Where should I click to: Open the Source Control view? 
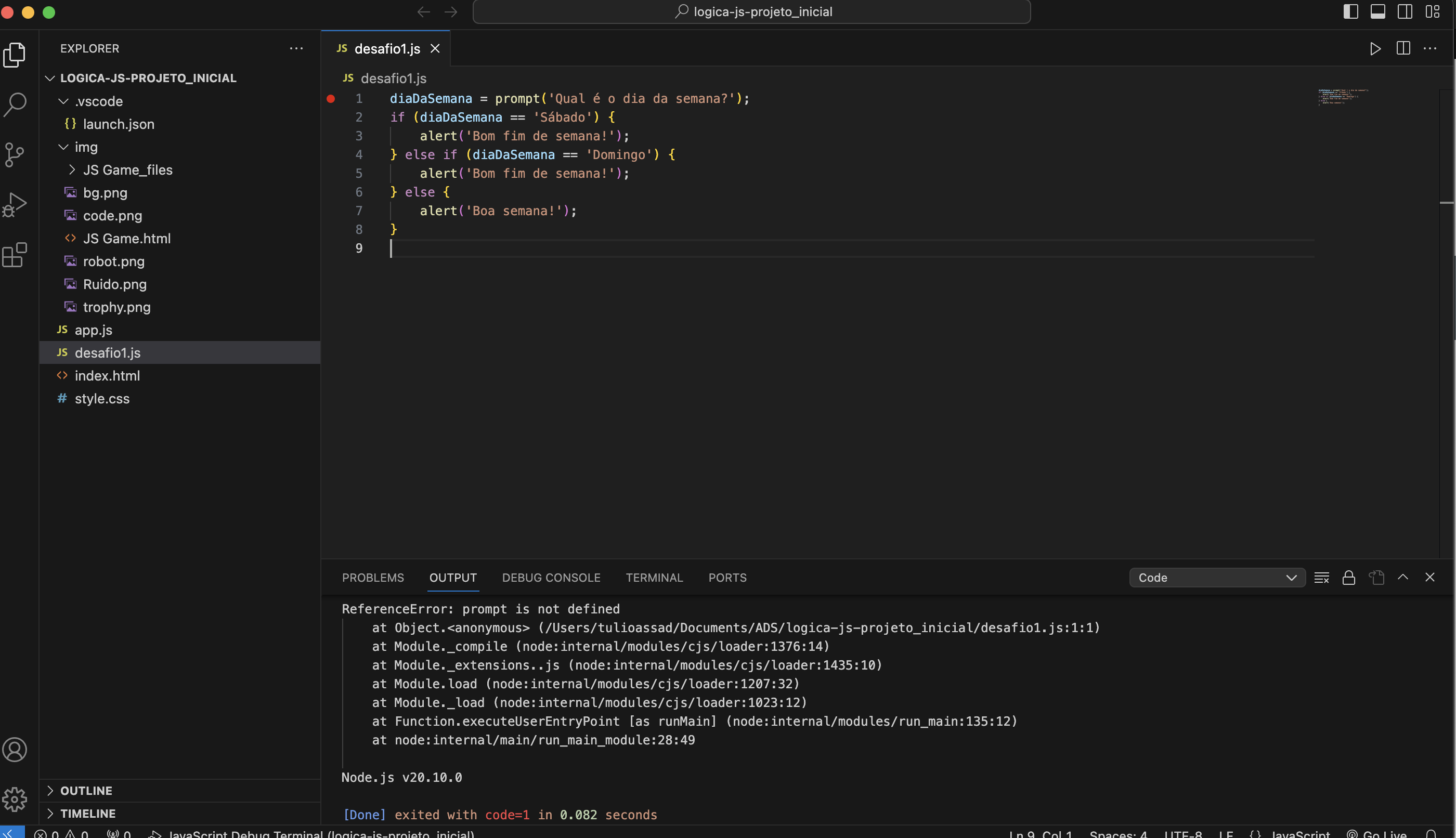click(x=15, y=154)
